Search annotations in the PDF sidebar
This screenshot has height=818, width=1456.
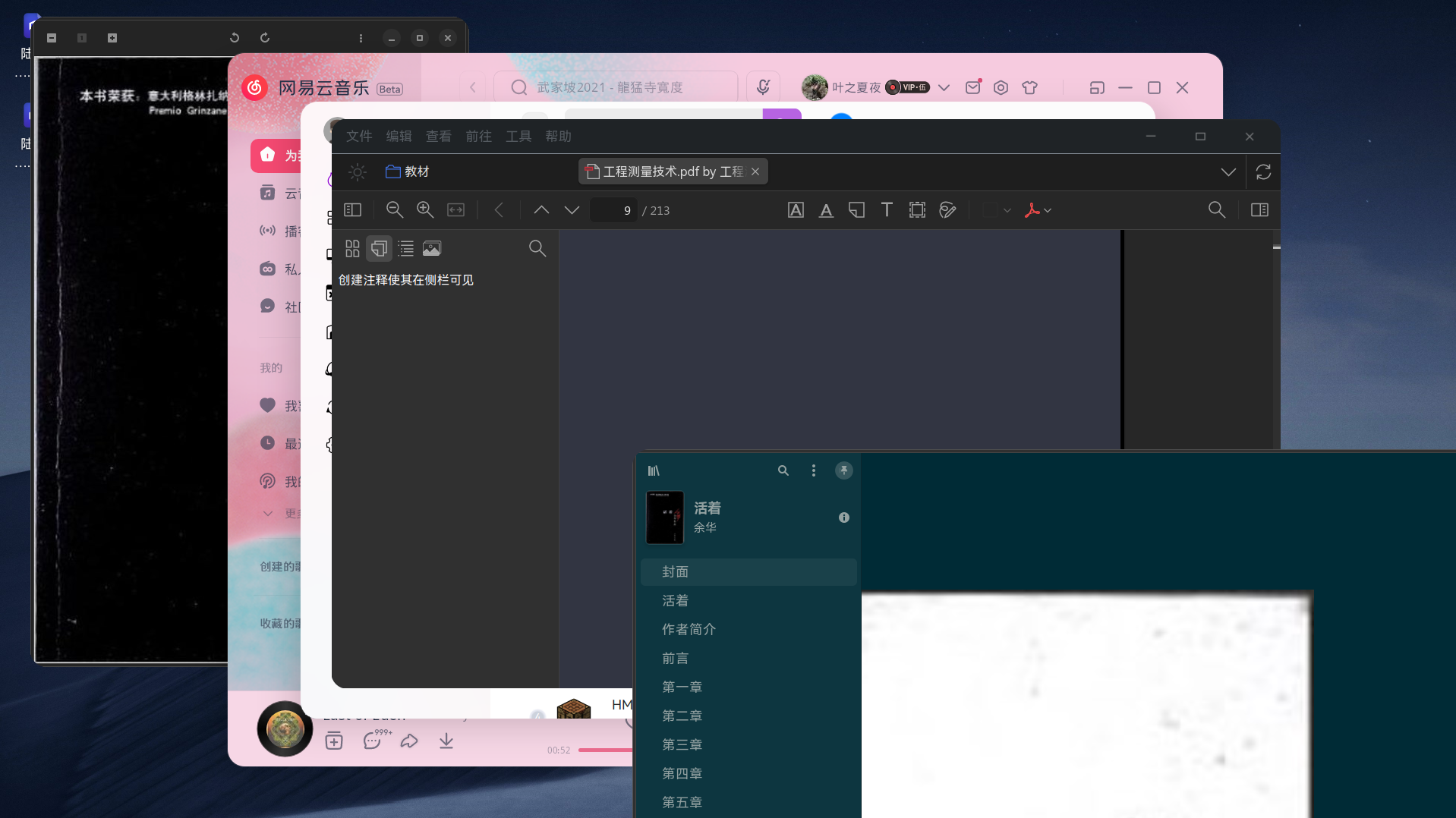pos(537,248)
